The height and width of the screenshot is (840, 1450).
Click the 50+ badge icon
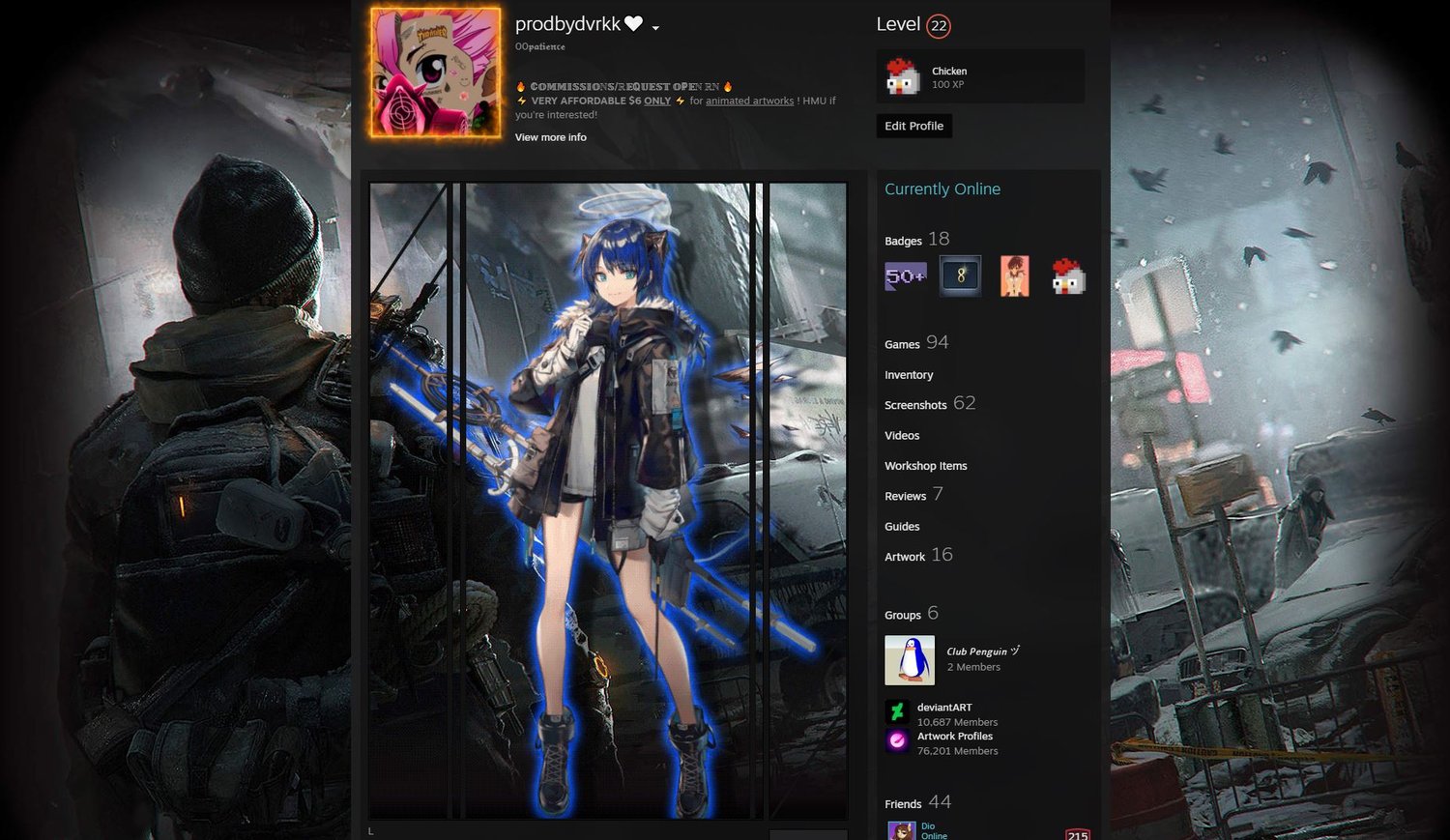pyautogui.click(x=906, y=276)
